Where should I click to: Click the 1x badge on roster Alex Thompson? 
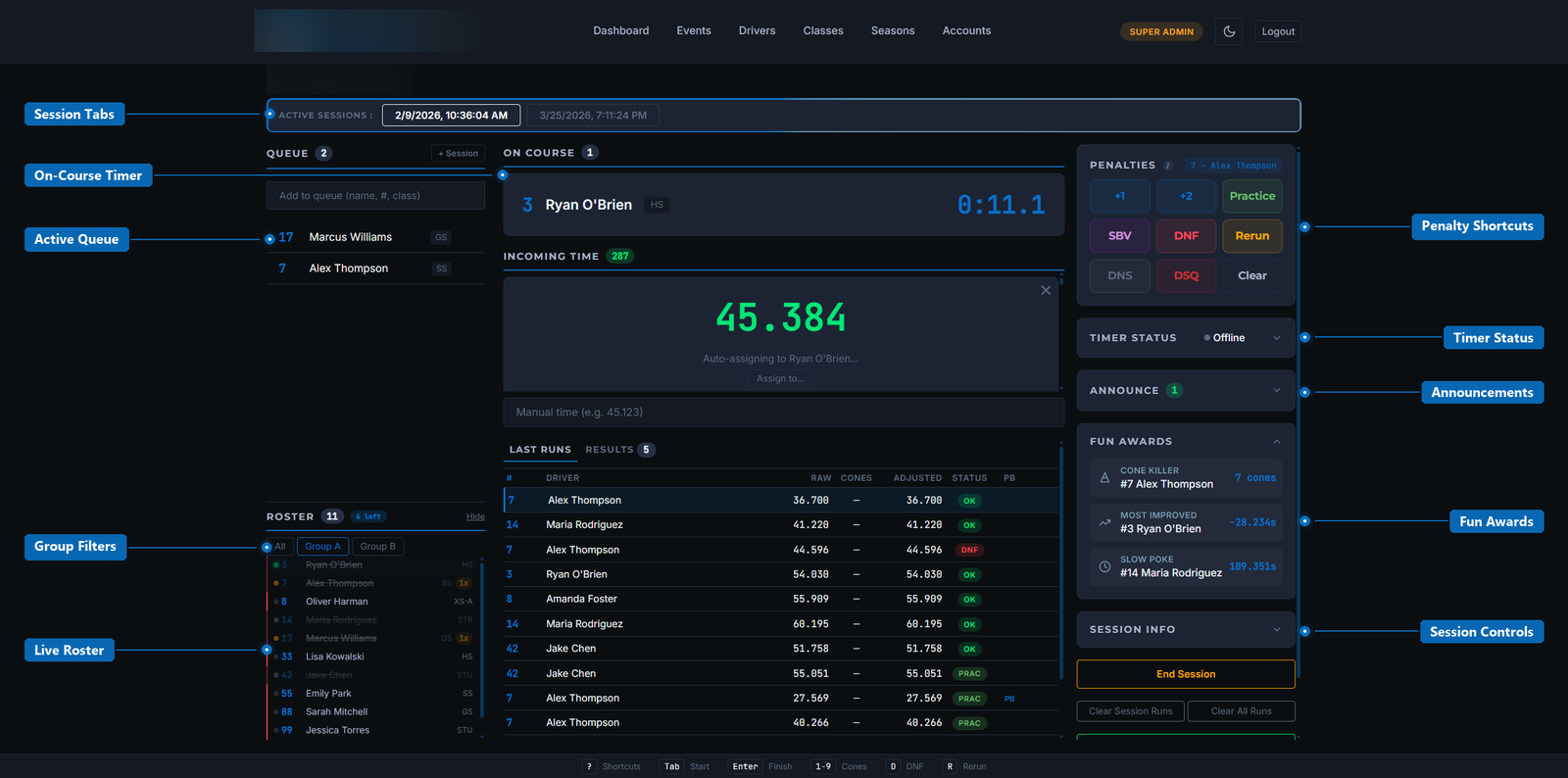click(x=465, y=583)
